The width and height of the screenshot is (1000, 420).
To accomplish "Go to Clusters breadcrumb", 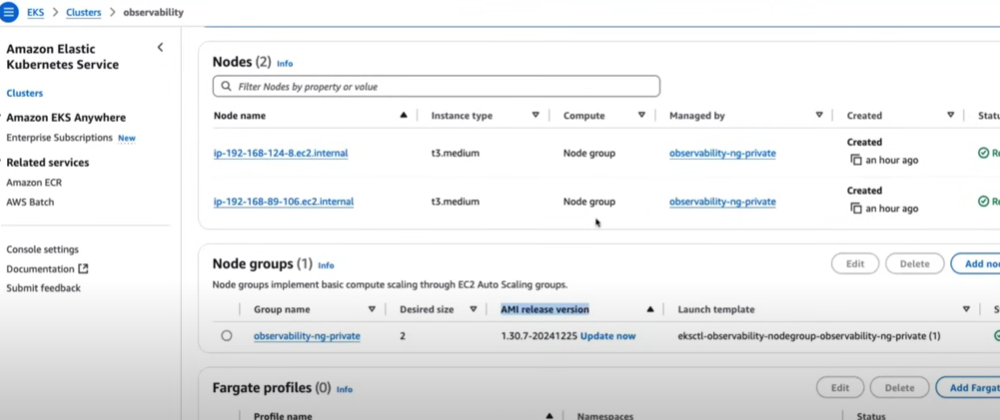I will [84, 12].
